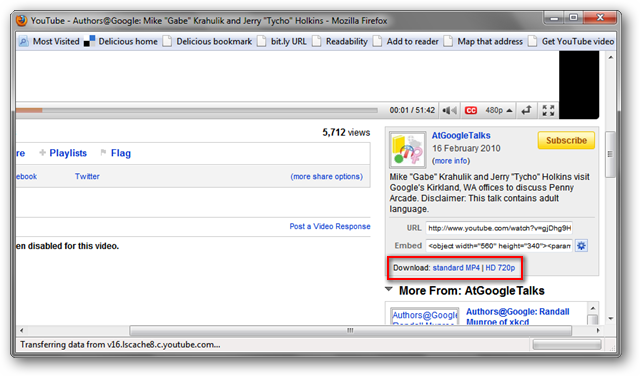The height and width of the screenshot is (376, 640).
Task: Click the Add to reader bookmark
Action: (x=406, y=41)
